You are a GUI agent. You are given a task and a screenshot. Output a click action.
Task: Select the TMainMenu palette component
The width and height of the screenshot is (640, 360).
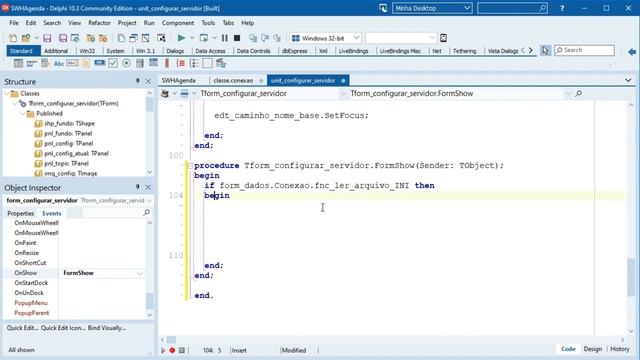pyautogui.click(x=32, y=63)
